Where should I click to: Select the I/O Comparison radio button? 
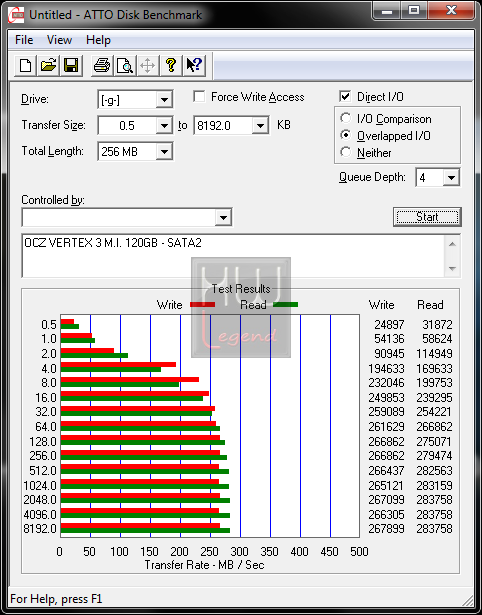(346, 118)
